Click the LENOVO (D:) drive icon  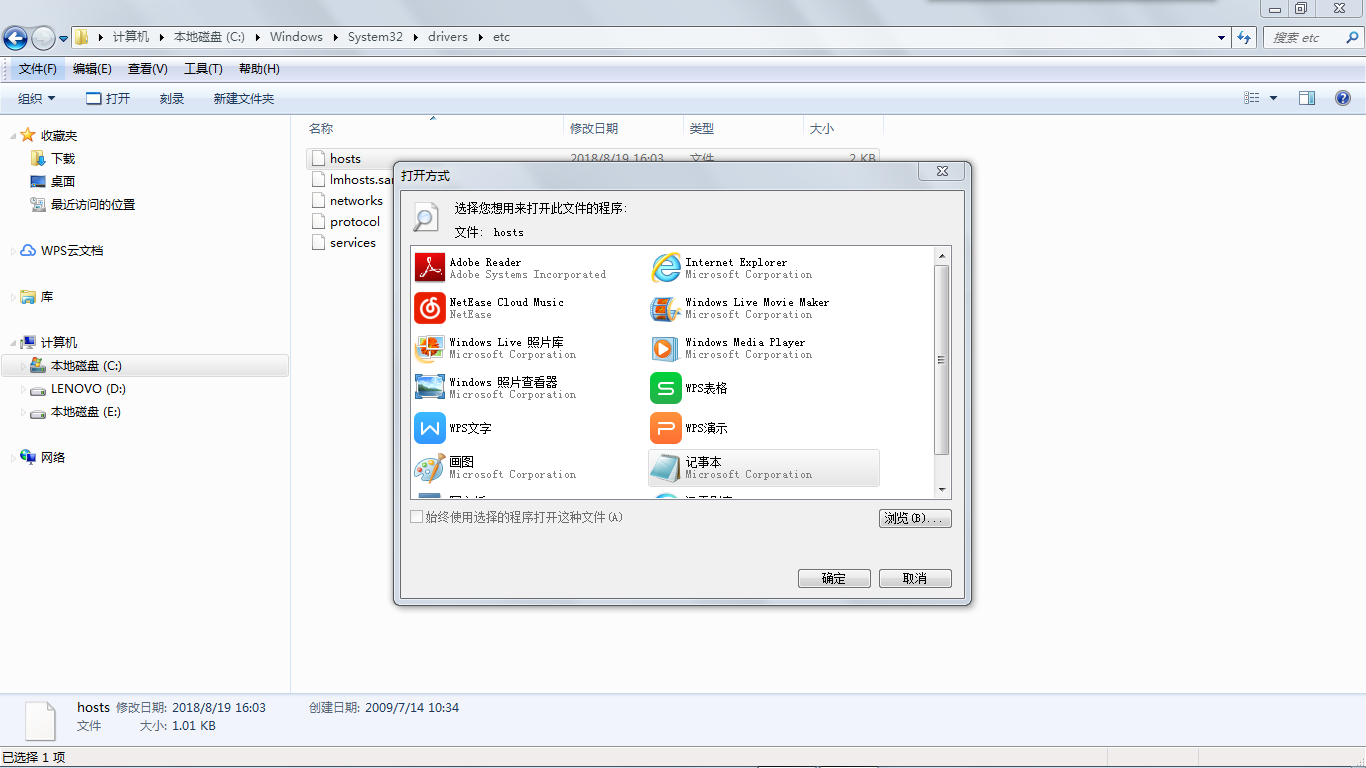(38, 389)
